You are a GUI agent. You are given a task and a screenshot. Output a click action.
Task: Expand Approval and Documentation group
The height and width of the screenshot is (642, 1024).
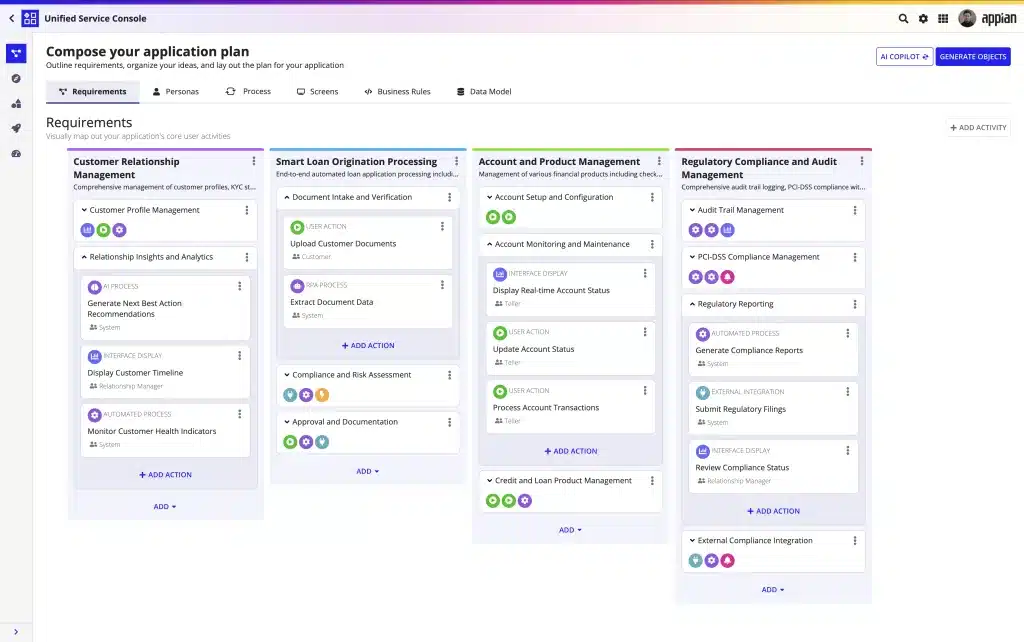click(287, 422)
